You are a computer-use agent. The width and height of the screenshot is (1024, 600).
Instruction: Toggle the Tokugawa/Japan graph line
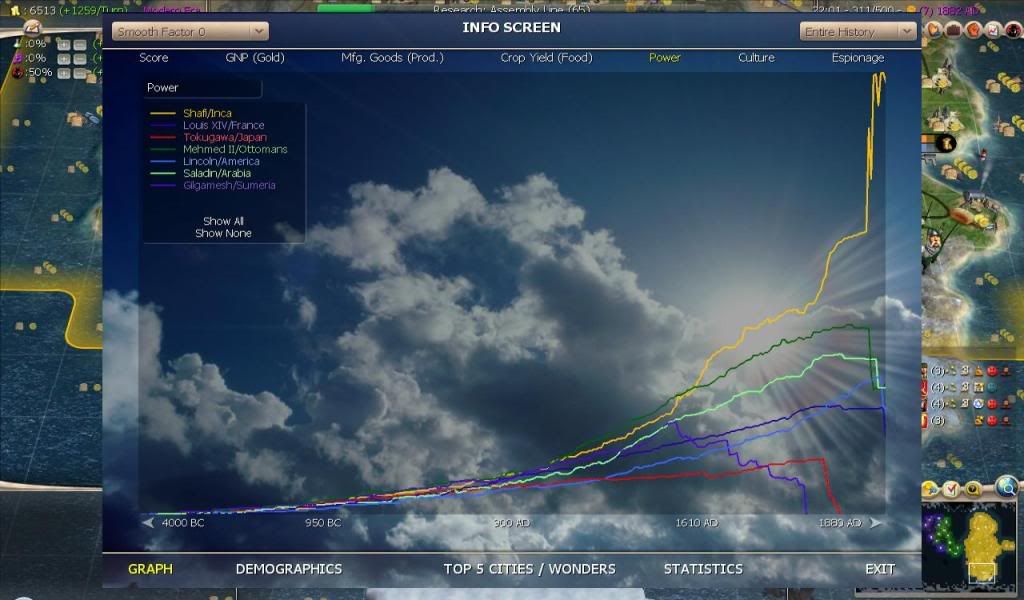[x=225, y=137]
